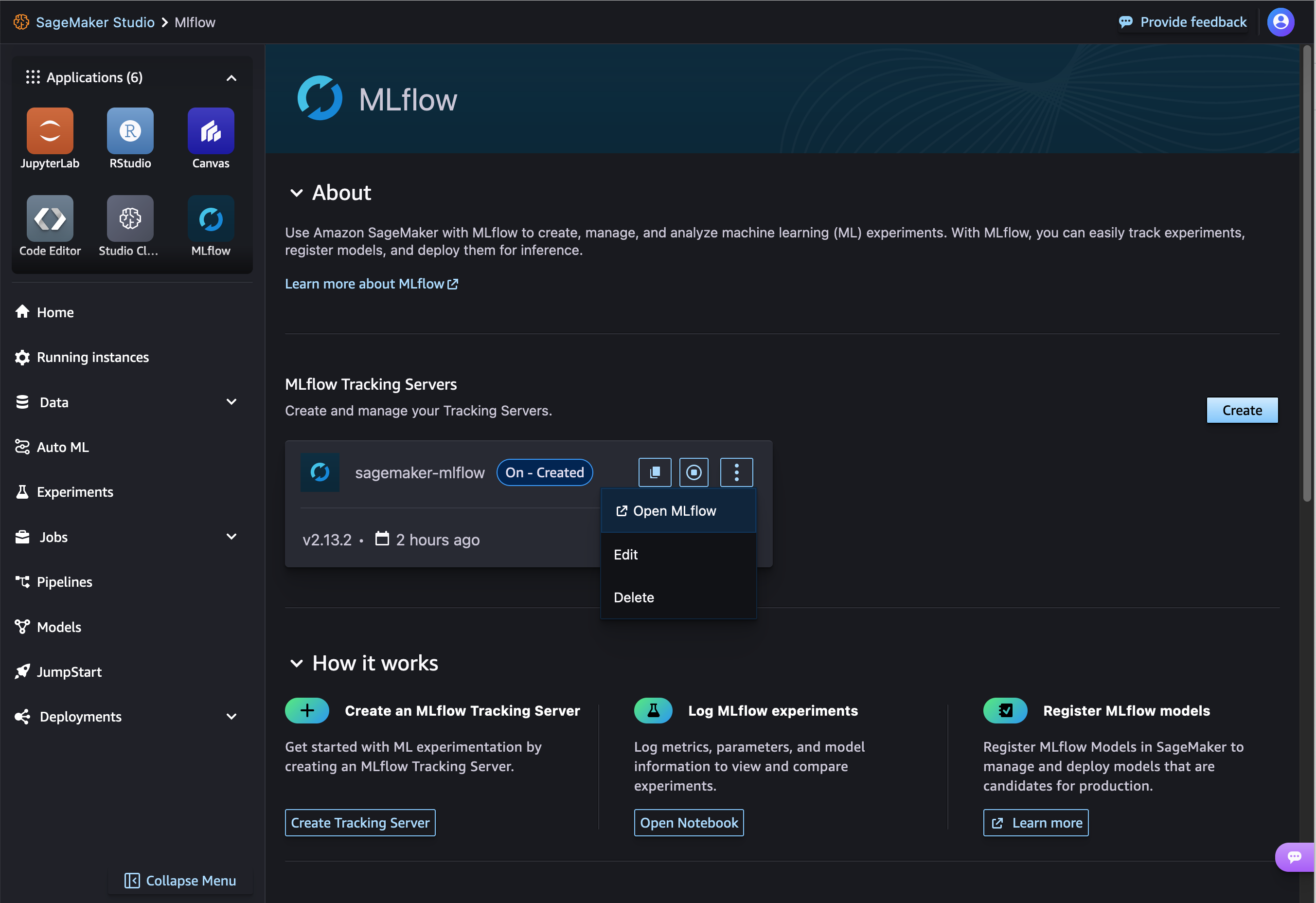This screenshot has height=903, width=1316.
Task: Select Delete from the context menu
Action: point(633,596)
